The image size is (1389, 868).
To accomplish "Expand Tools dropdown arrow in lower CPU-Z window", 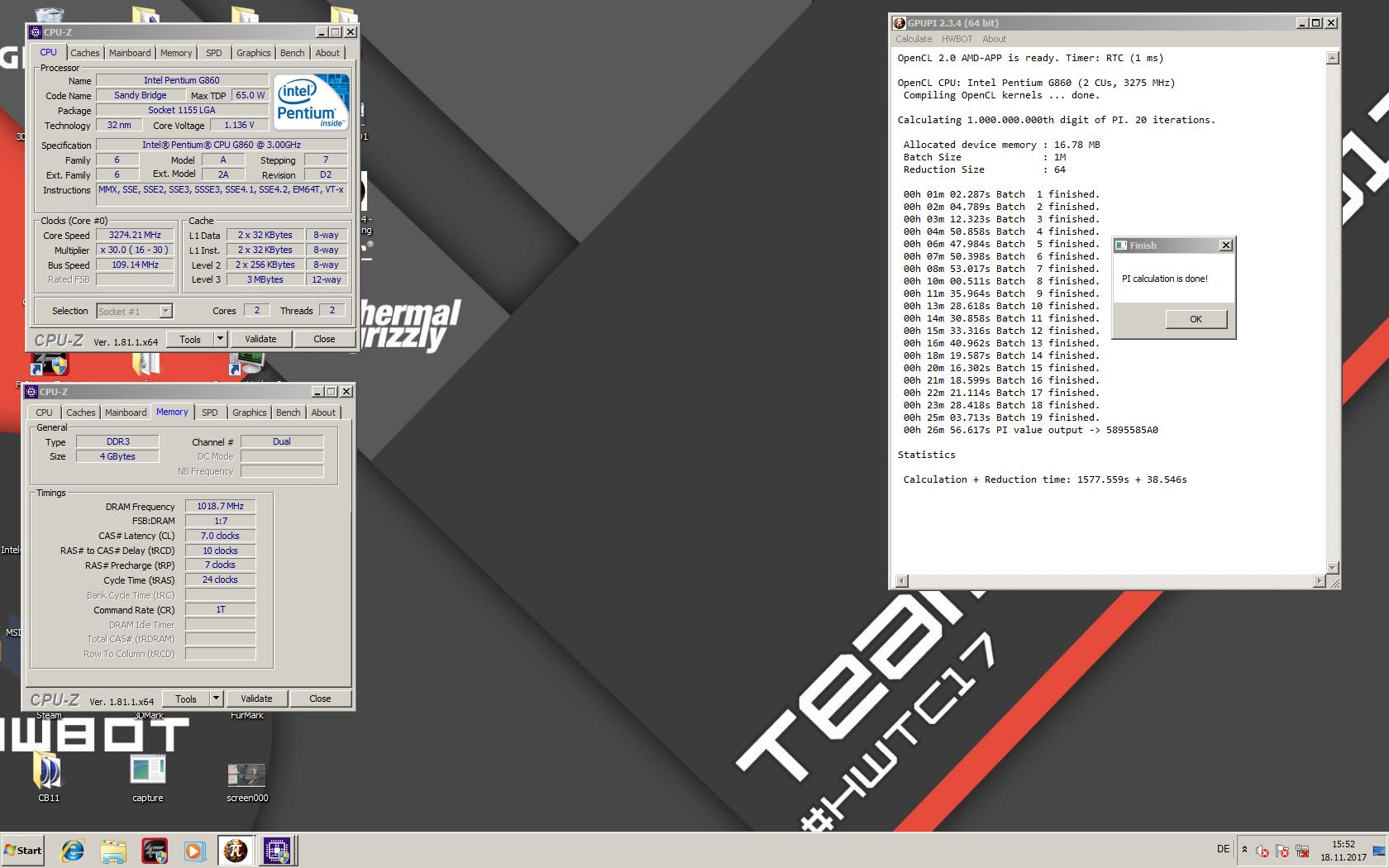I will (216, 699).
